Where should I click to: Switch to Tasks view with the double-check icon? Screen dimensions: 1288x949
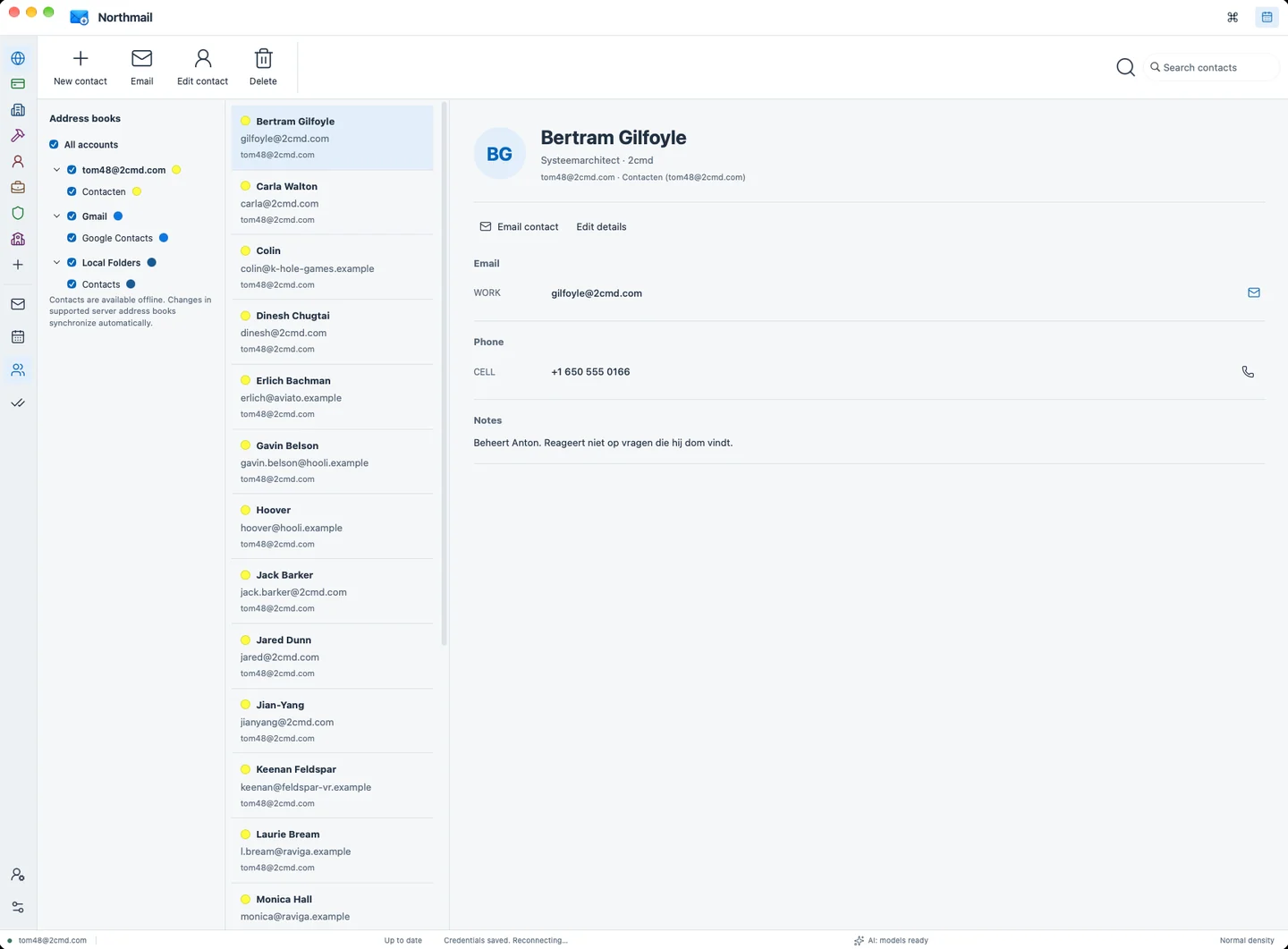[x=18, y=402]
